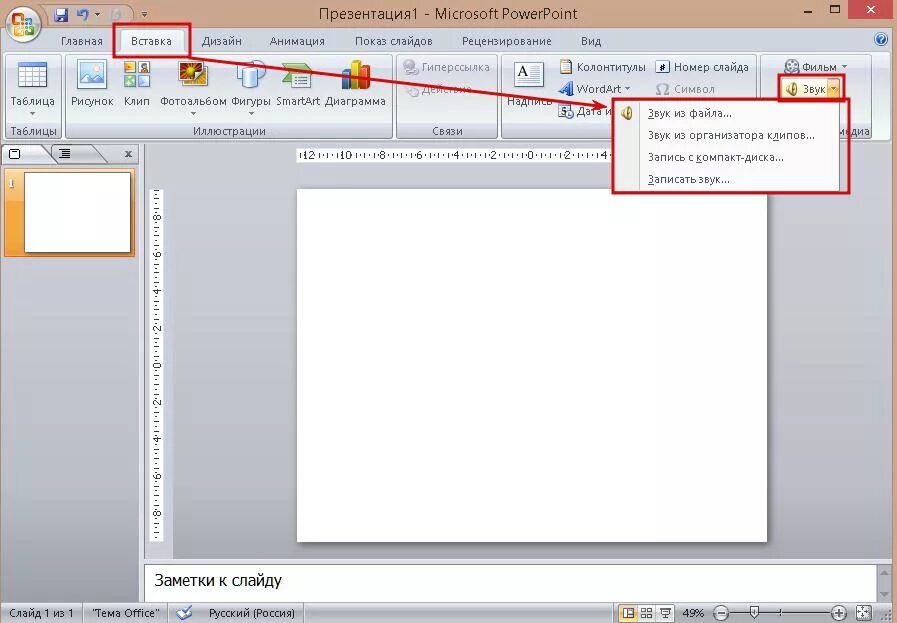Switch to the Вставка tab
Screen dimensions: 897x623
coord(151,41)
